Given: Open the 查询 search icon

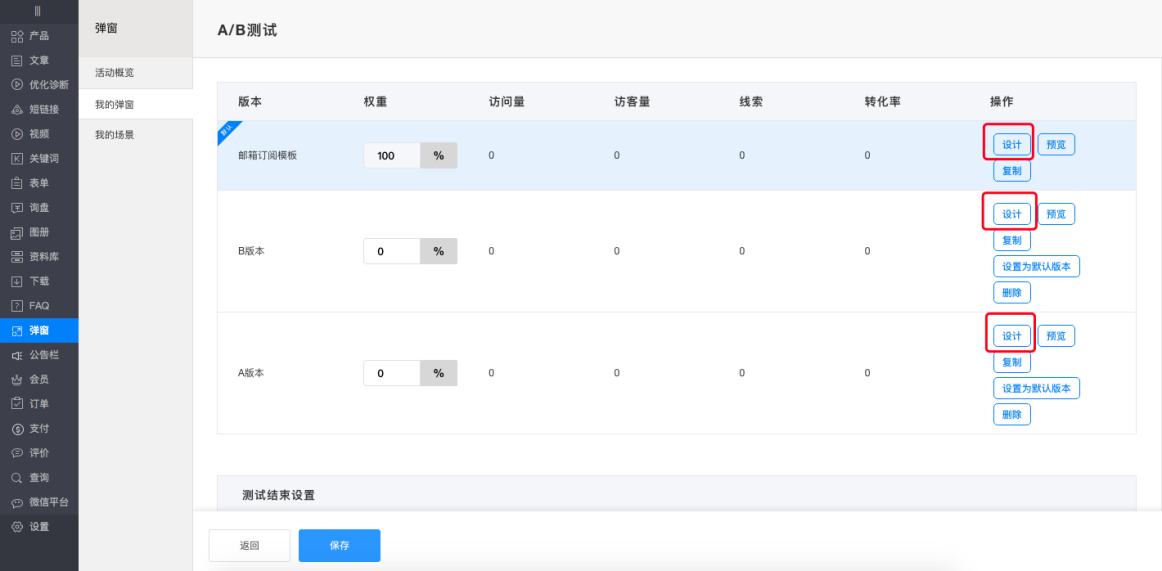Looking at the screenshot, I should tap(17, 478).
